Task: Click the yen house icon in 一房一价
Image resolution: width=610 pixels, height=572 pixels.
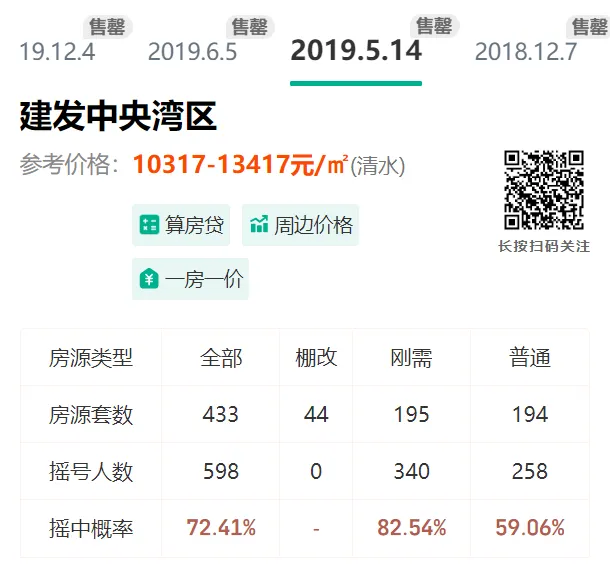Action: (149, 279)
